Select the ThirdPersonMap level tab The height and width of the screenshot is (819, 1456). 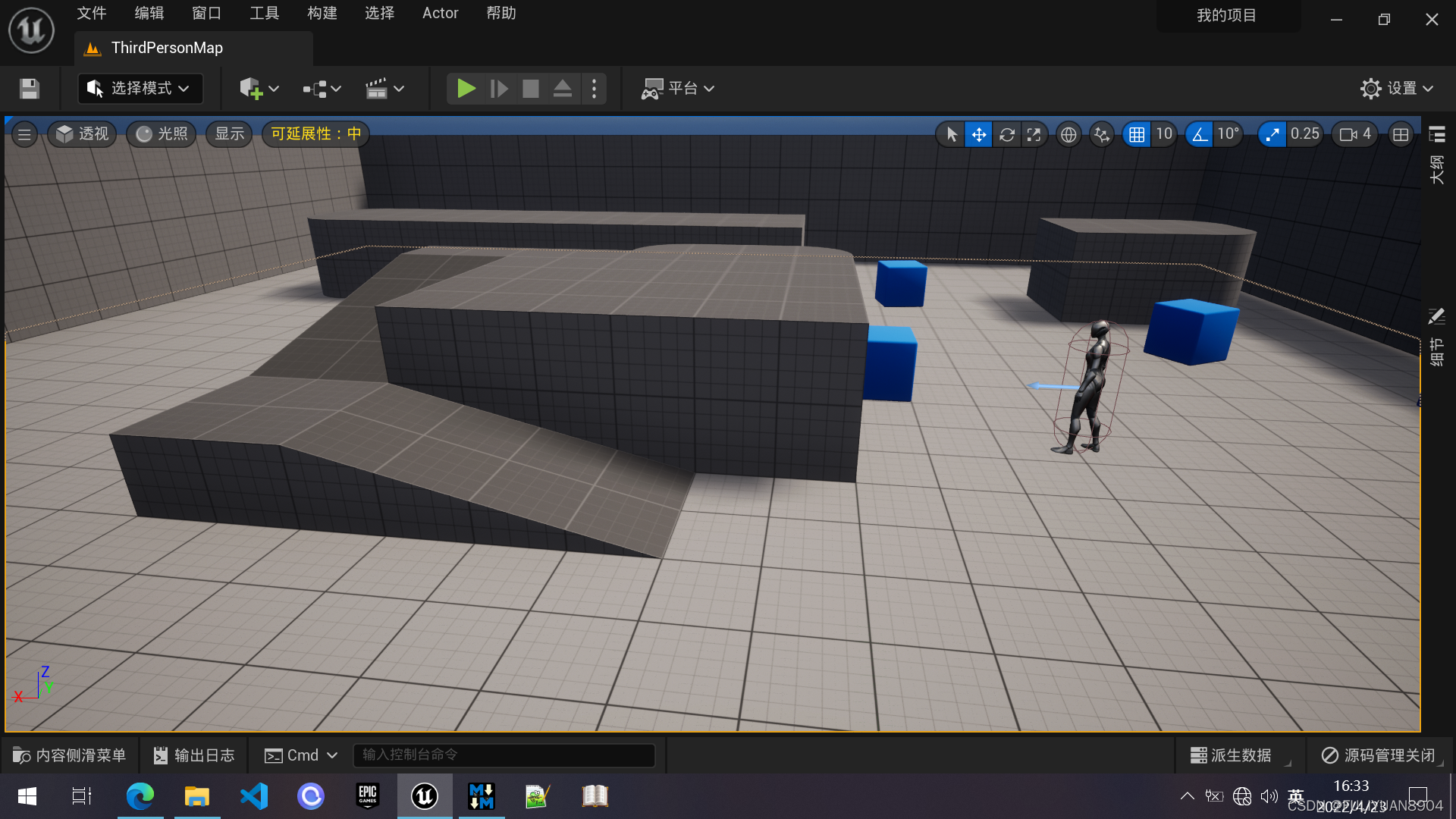point(193,49)
